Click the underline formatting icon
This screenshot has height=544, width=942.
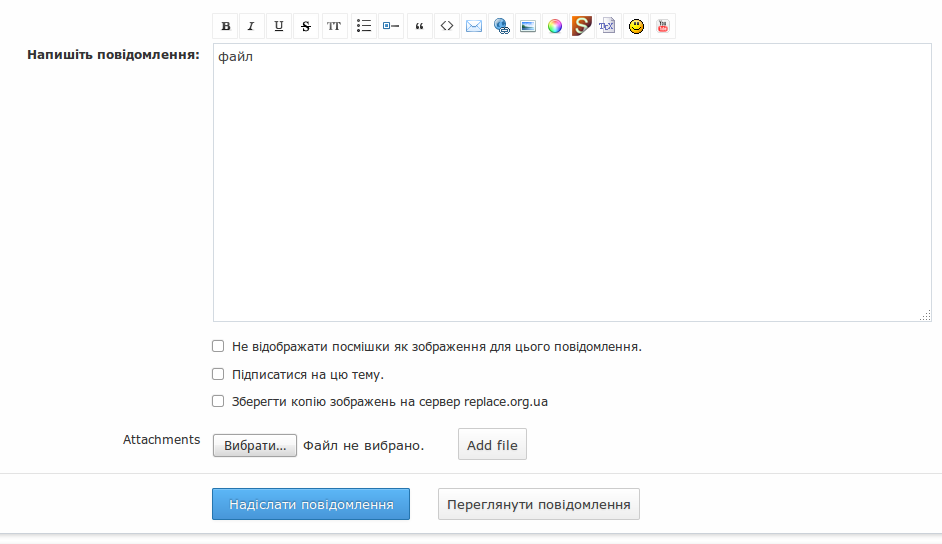pyautogui.click(x=279, y=26)
